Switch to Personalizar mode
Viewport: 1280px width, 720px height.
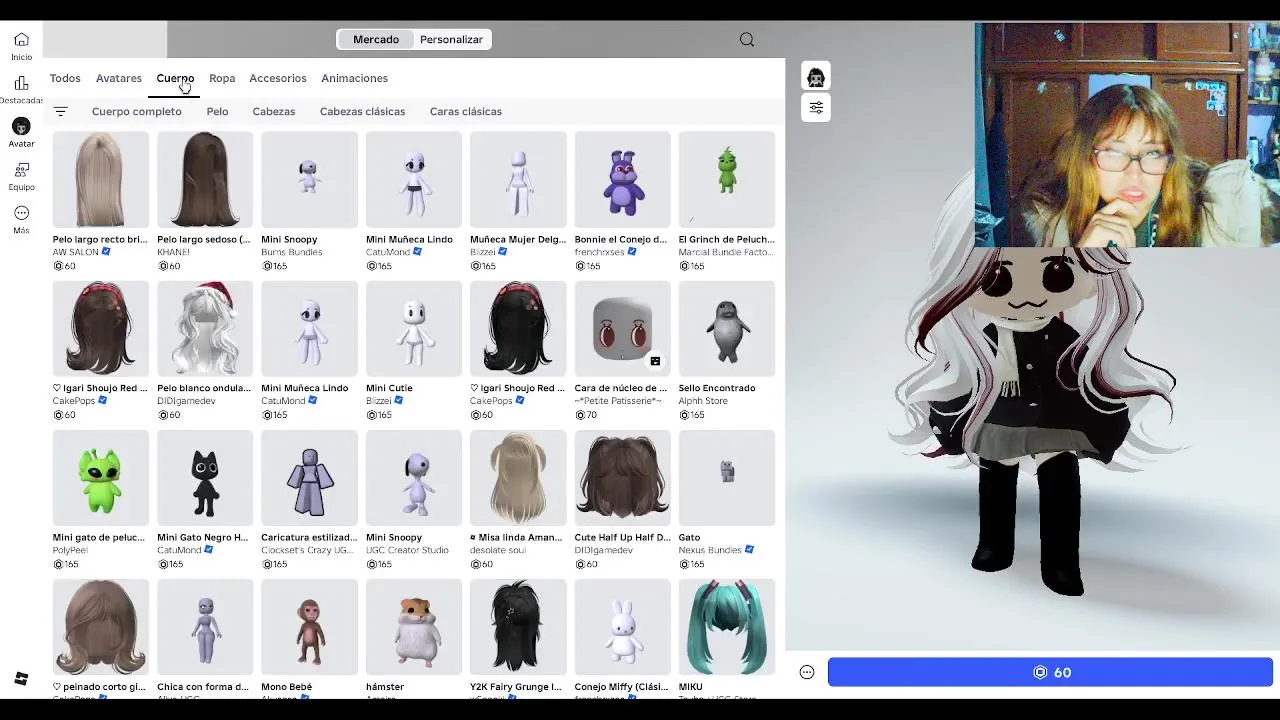coord(451,40)
